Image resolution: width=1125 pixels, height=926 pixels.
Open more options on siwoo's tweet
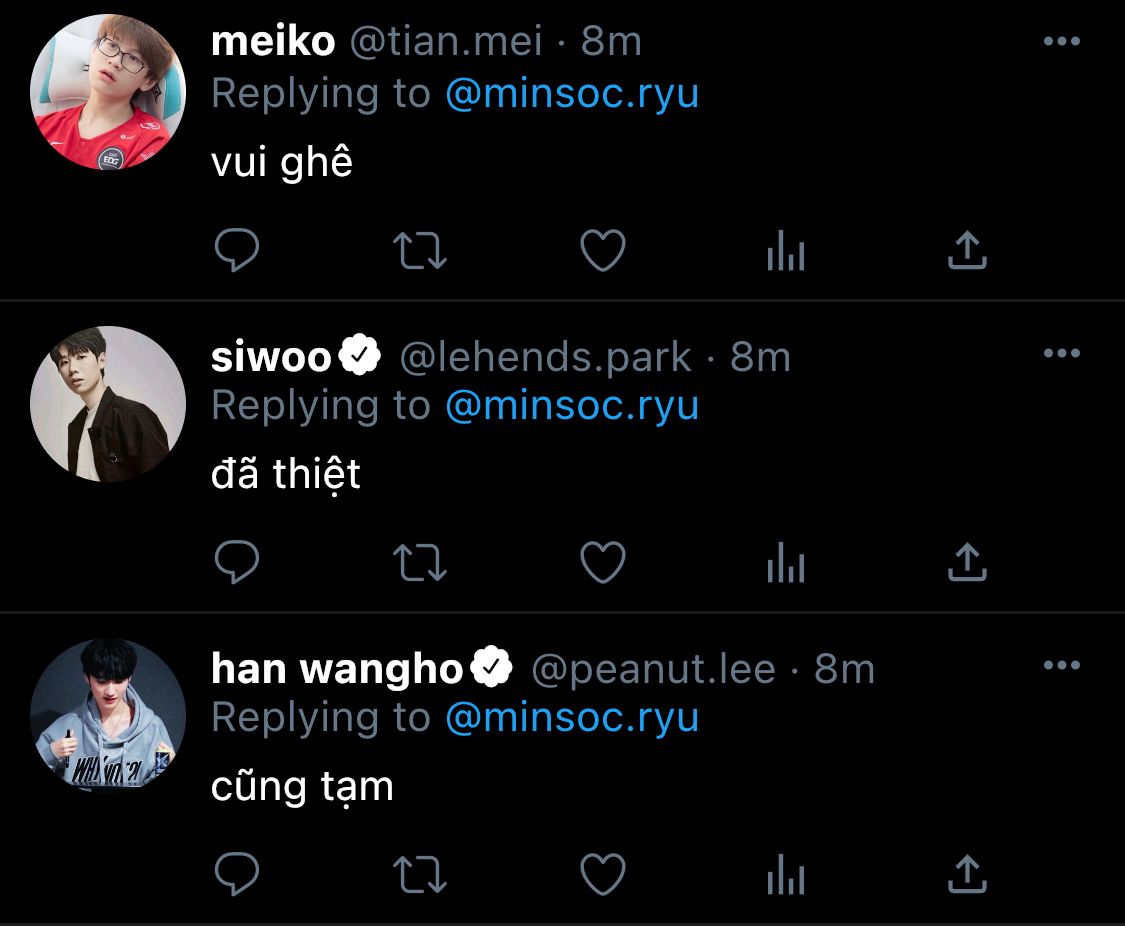pyautogui.click(x=1062, y=353)
